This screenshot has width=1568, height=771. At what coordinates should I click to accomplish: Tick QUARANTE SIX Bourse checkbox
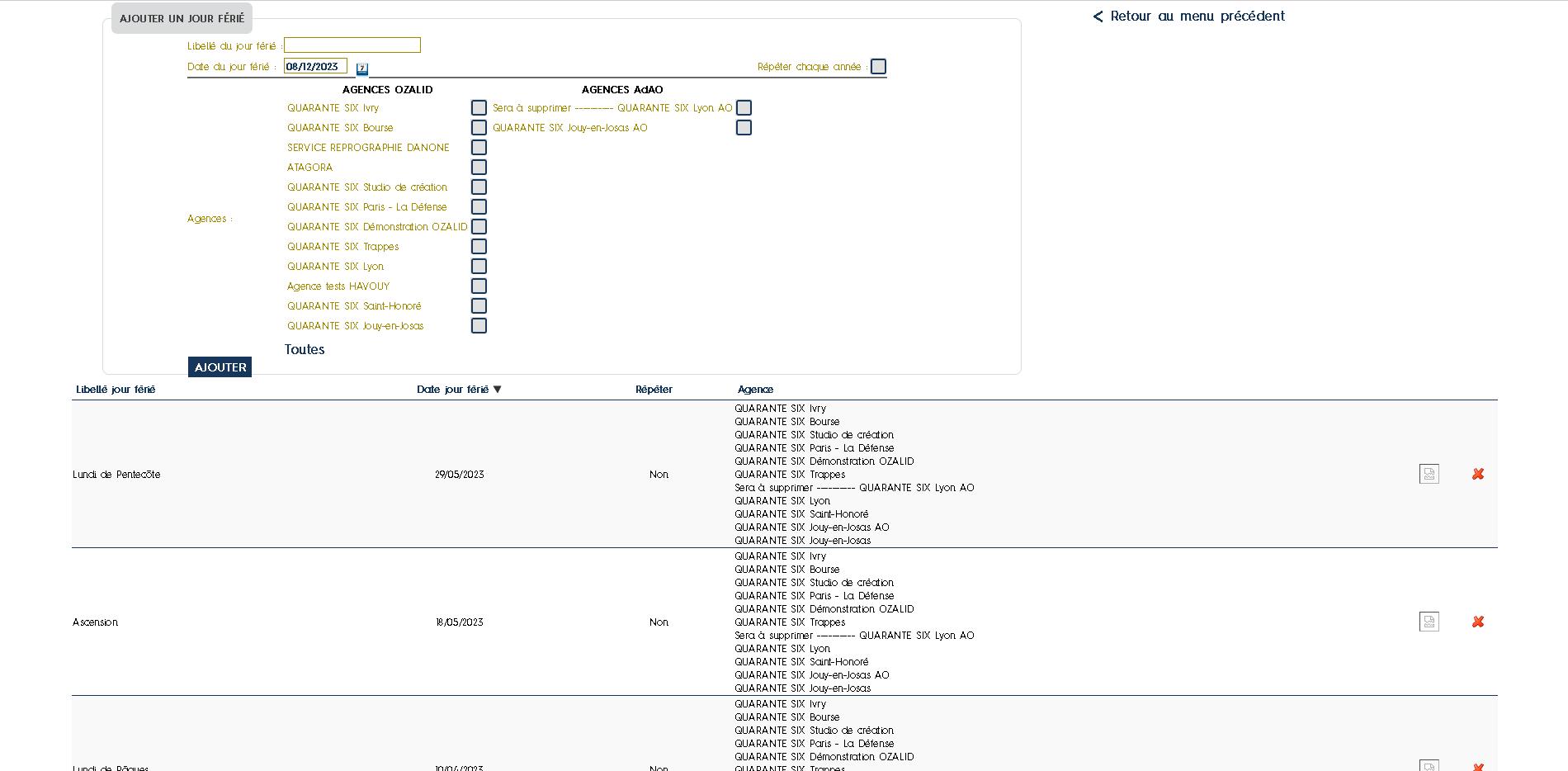479,128
